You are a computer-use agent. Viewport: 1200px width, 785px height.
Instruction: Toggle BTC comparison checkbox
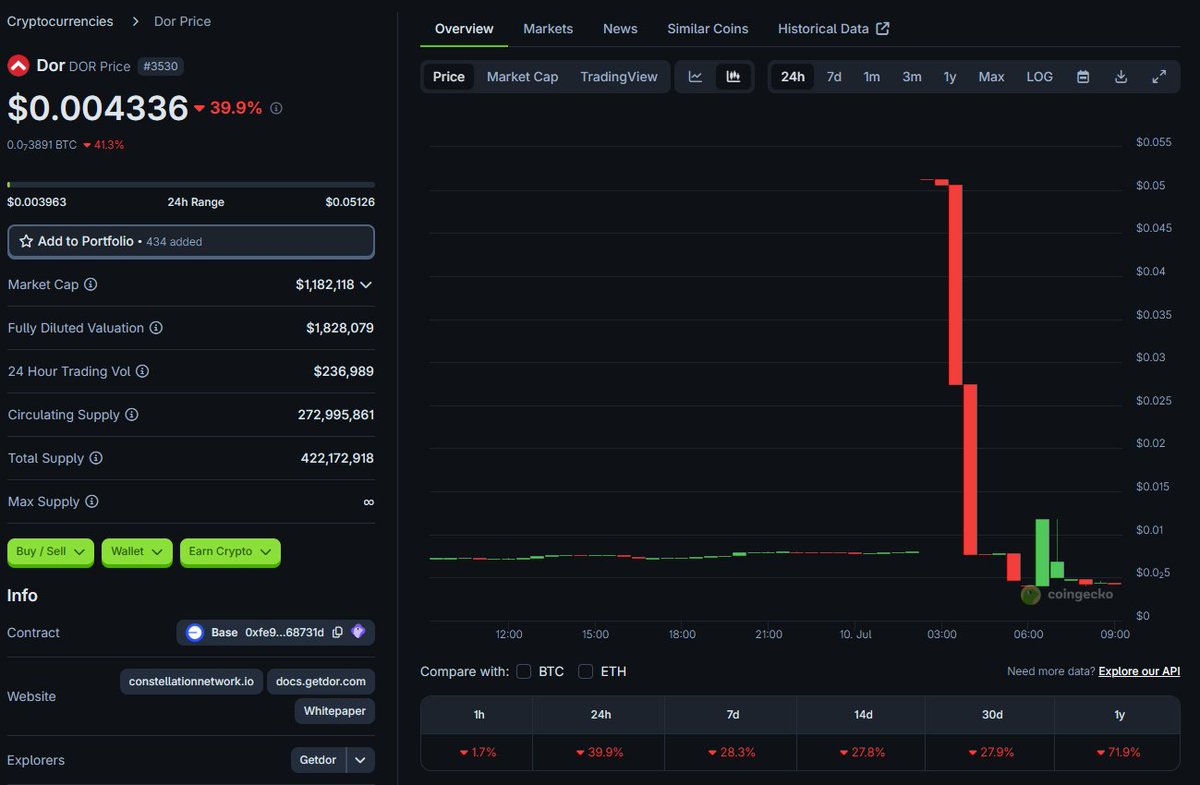tap(524, 671)
